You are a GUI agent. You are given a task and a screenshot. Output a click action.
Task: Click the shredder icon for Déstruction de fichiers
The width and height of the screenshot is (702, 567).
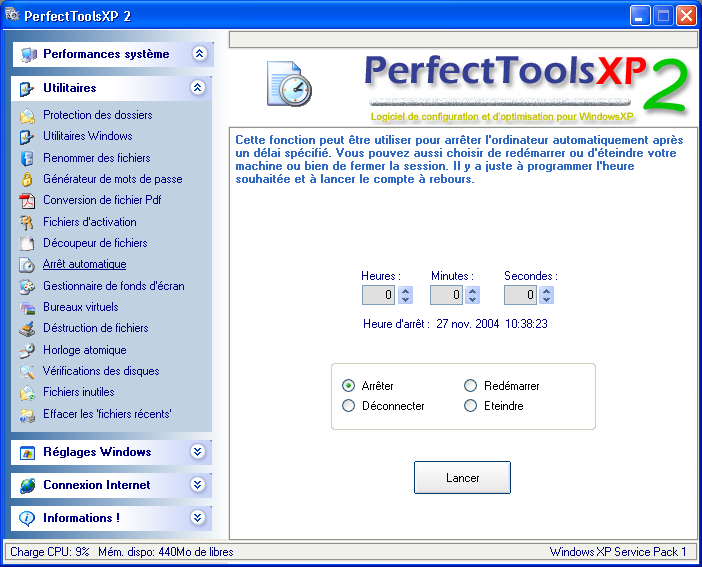point(27,329)
